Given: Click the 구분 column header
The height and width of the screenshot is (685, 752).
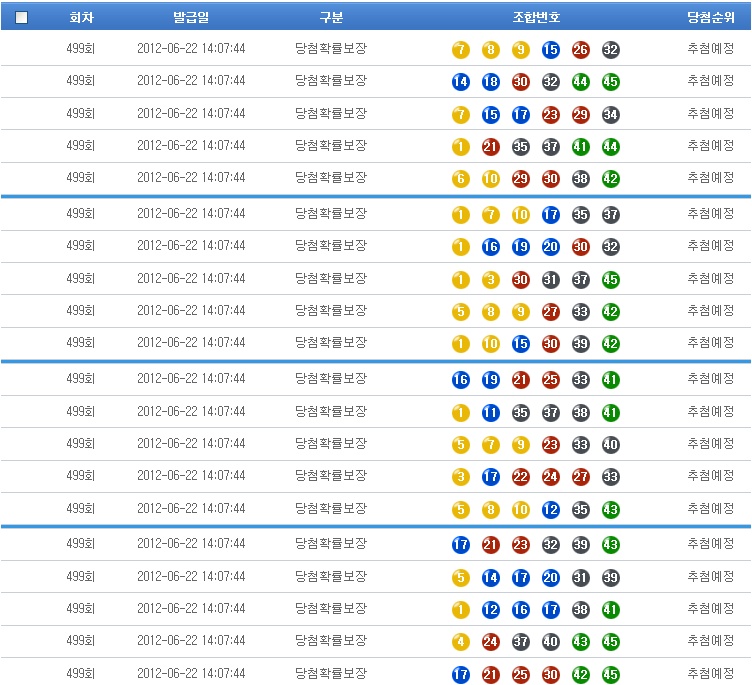Looking at the screenshot, I should [x=331, y=17].
